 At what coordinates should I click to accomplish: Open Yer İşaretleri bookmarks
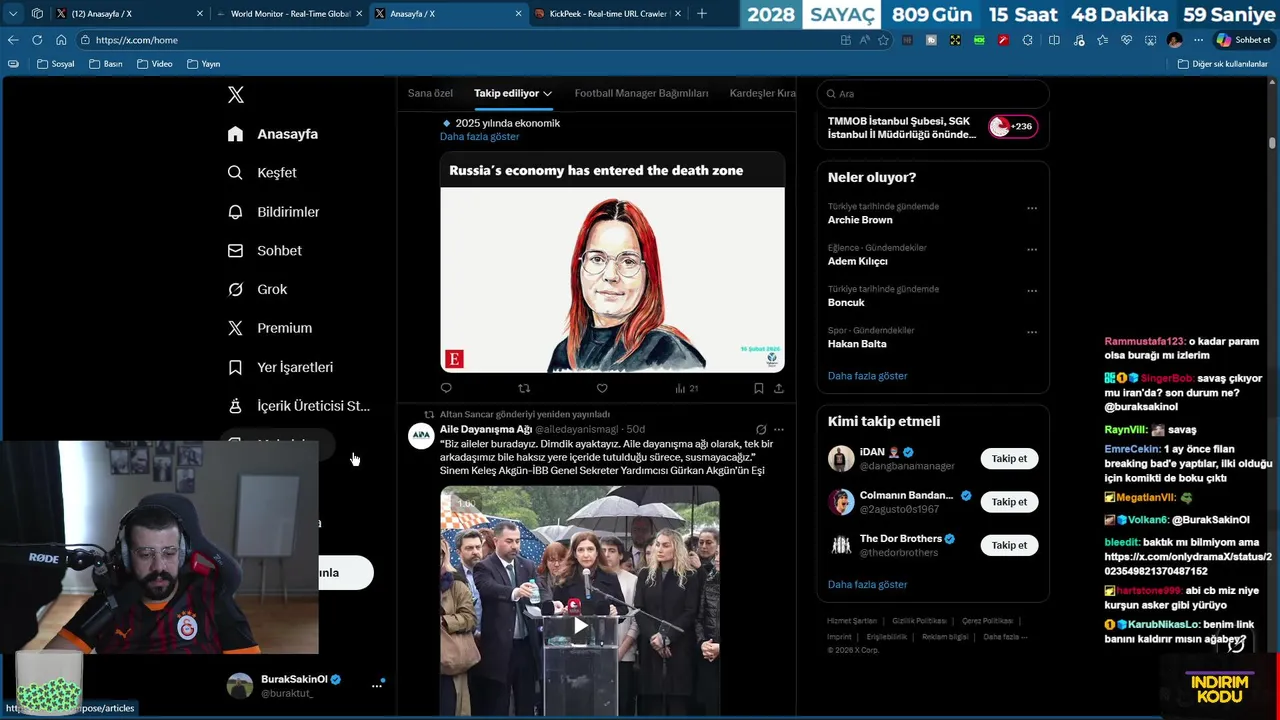tap(281, 367)
